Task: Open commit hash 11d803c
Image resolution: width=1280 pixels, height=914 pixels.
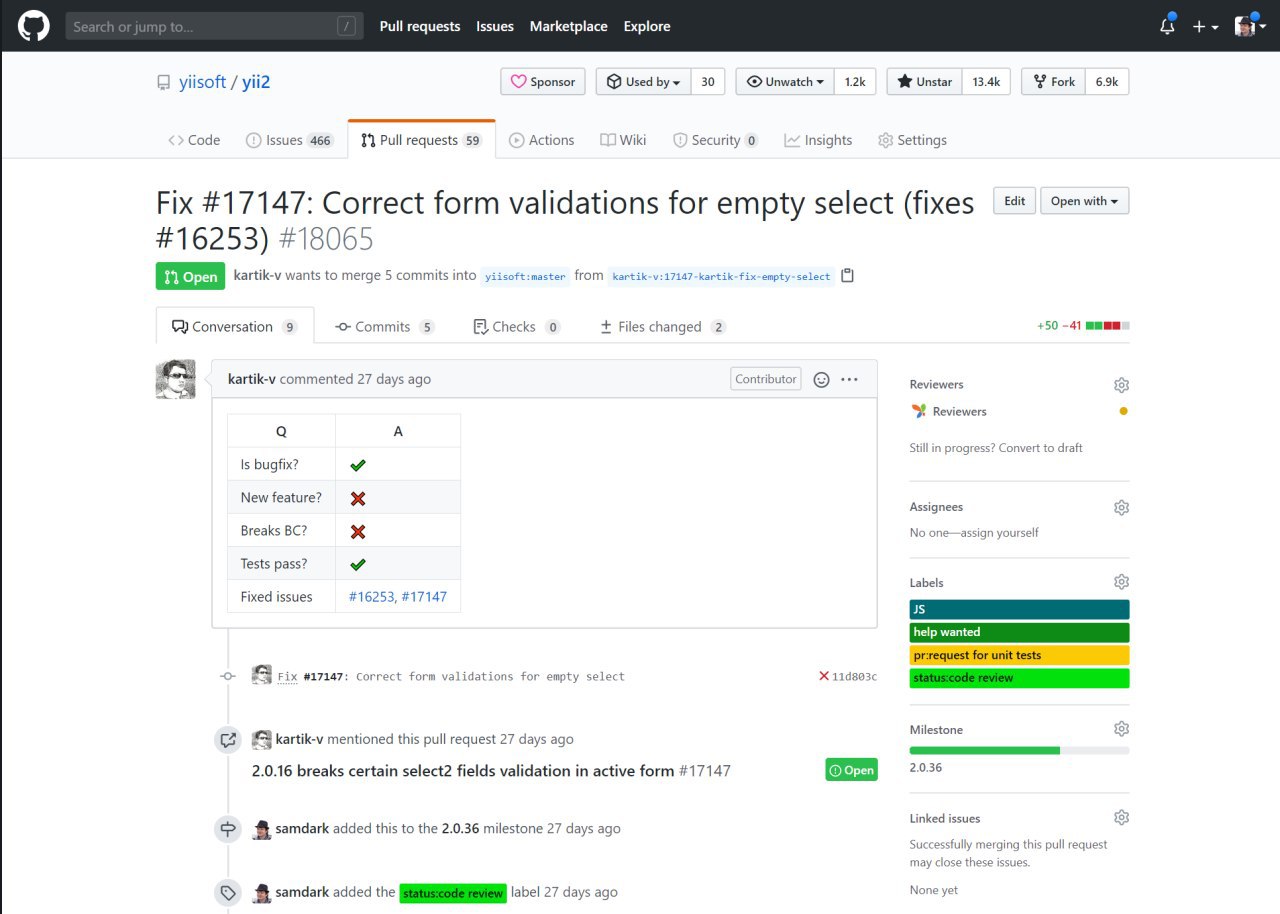Action: click(855, 676)
